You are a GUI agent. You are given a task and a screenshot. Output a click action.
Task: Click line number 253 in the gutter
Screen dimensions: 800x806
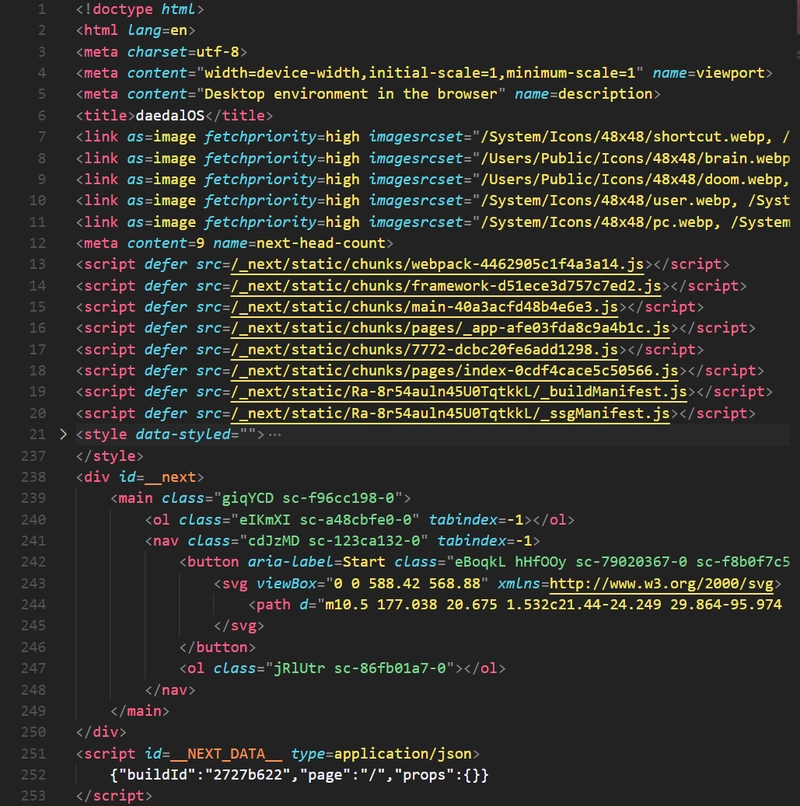coord(33,796)
